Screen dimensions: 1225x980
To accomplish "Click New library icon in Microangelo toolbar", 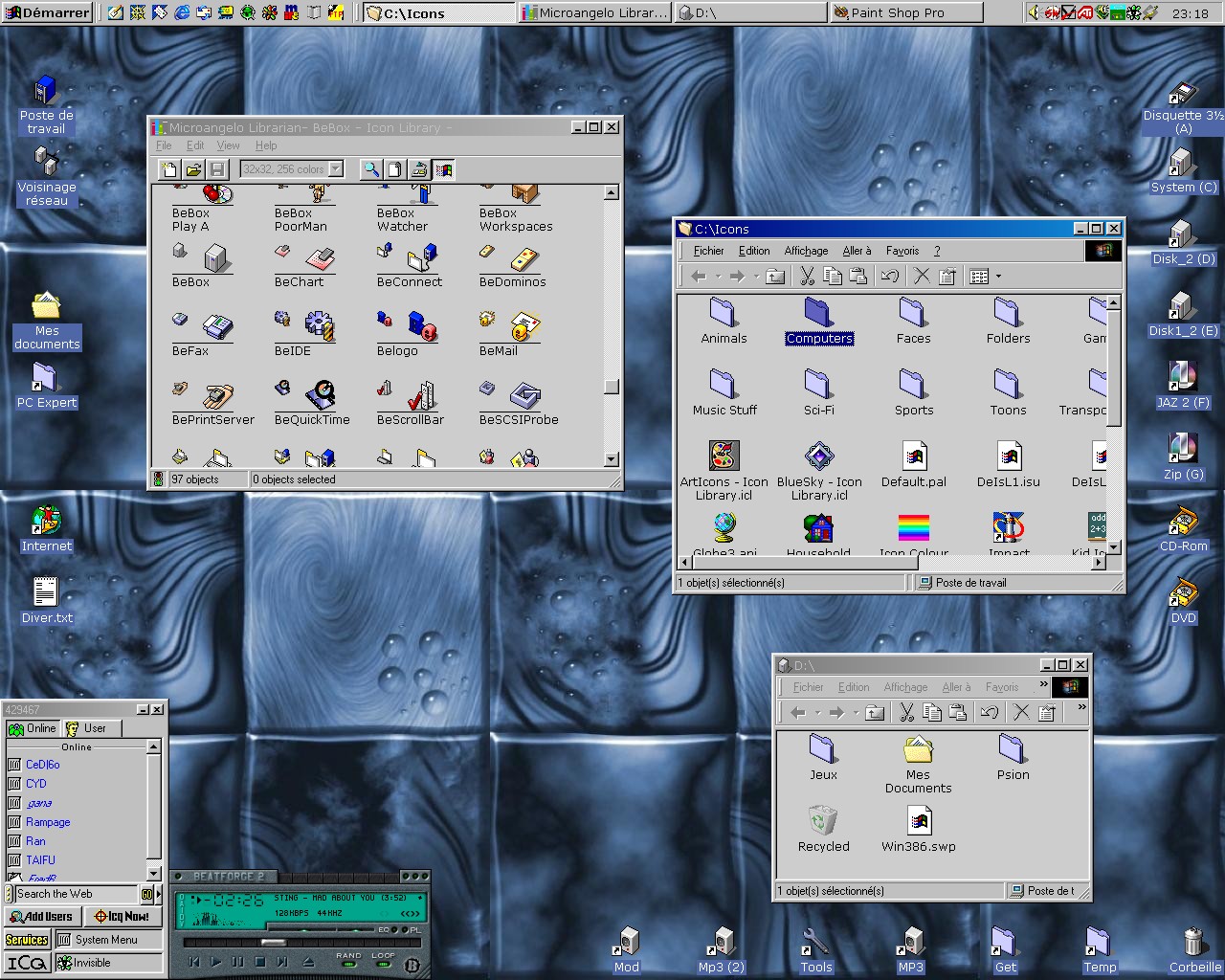I will tap(169, 169).
